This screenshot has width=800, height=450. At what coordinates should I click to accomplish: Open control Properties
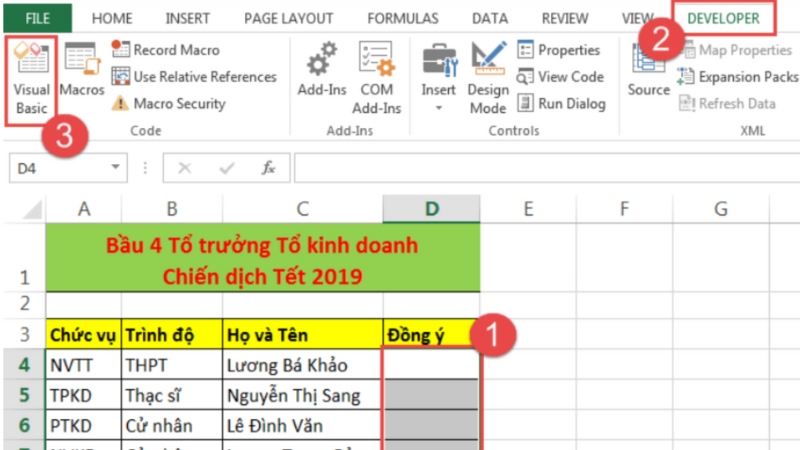click(559, 50)
